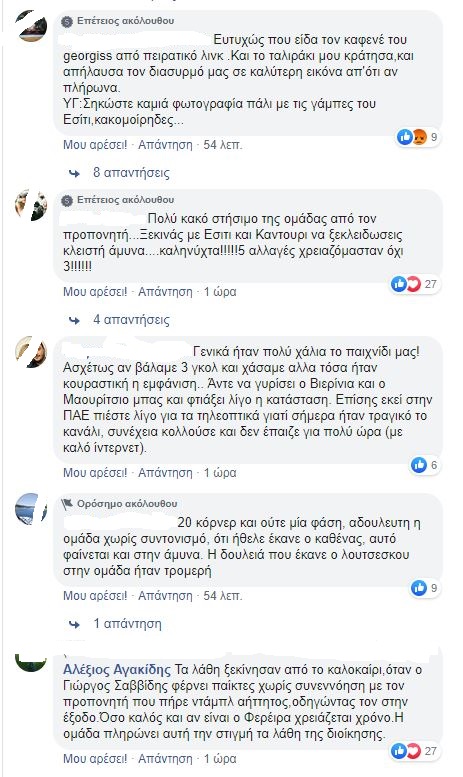Open the first commenter's profile picture
463x777 pixels.
coord(31,26)
